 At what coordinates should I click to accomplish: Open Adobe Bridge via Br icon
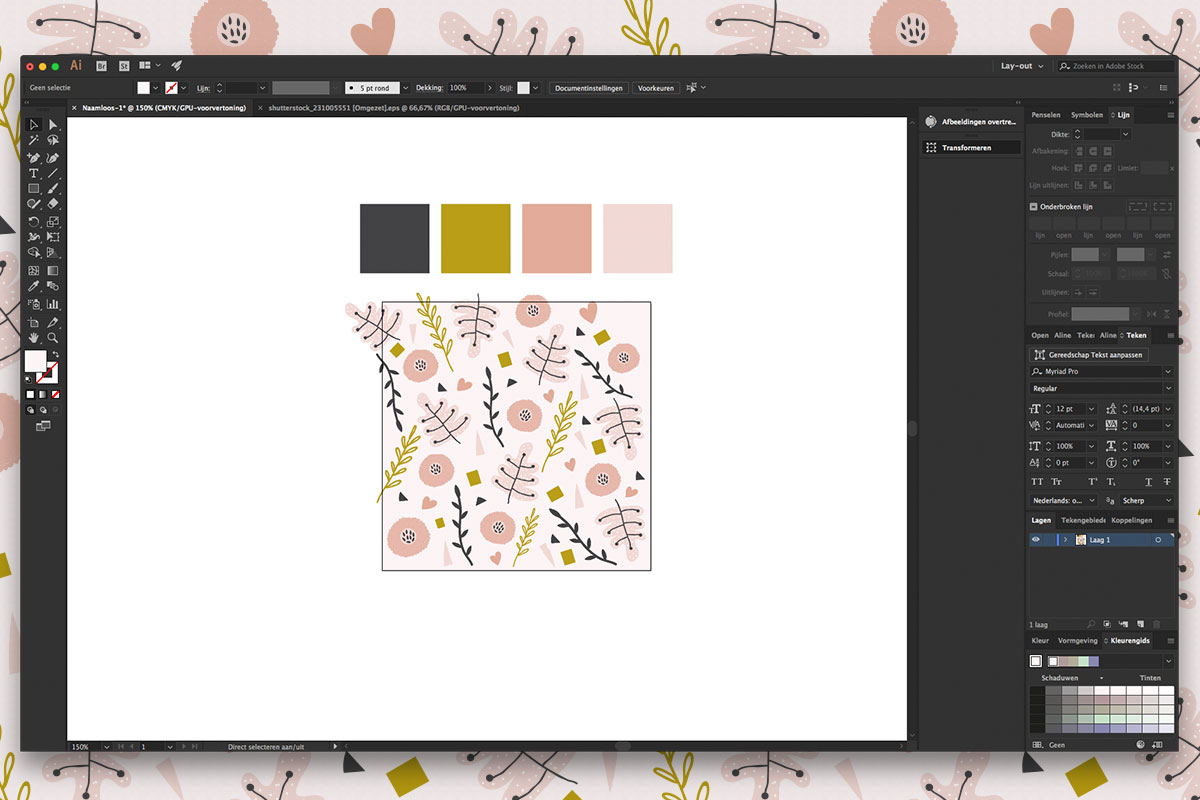point(101,65)
